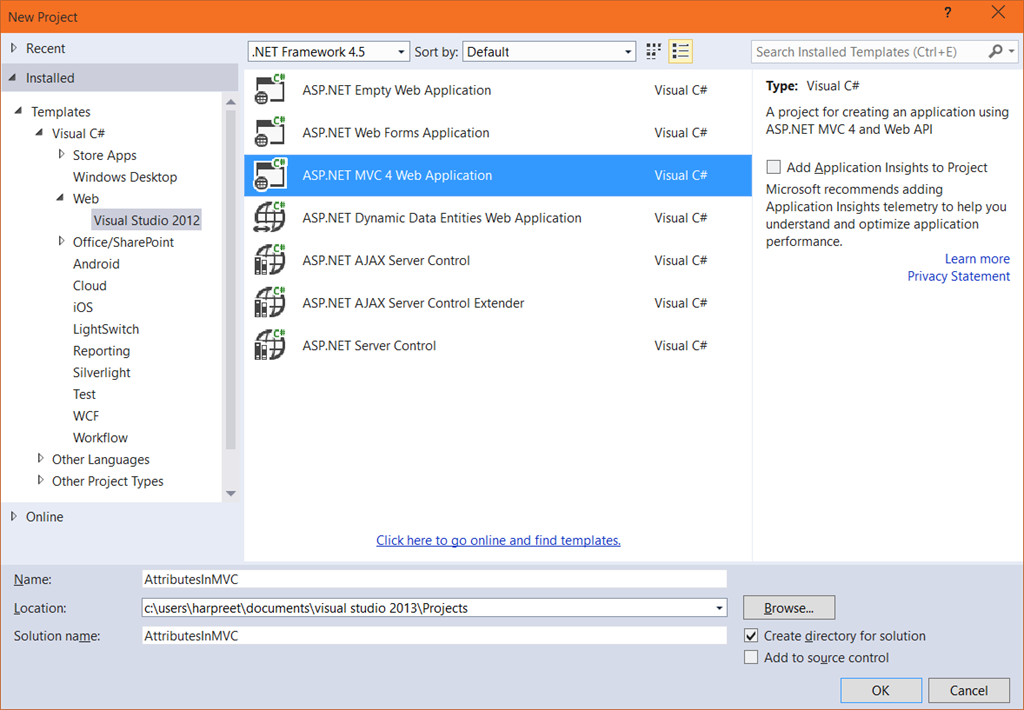Expand the Other Project Types node

[40, 480]
